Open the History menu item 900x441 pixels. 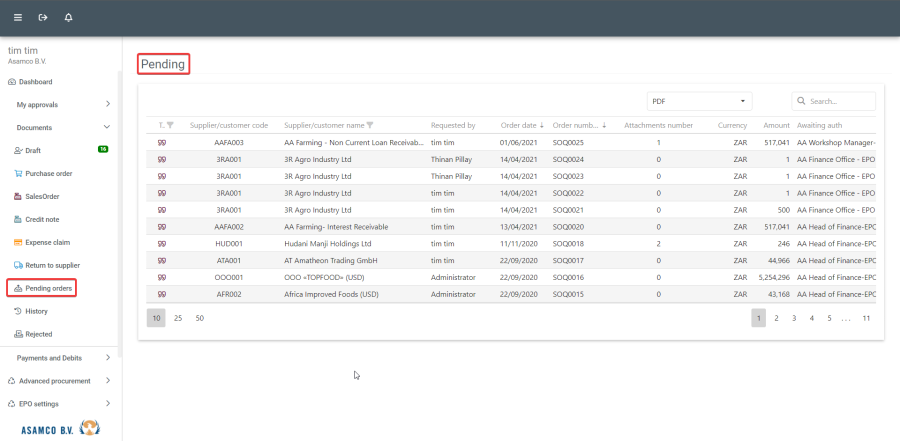click(36, 311)
